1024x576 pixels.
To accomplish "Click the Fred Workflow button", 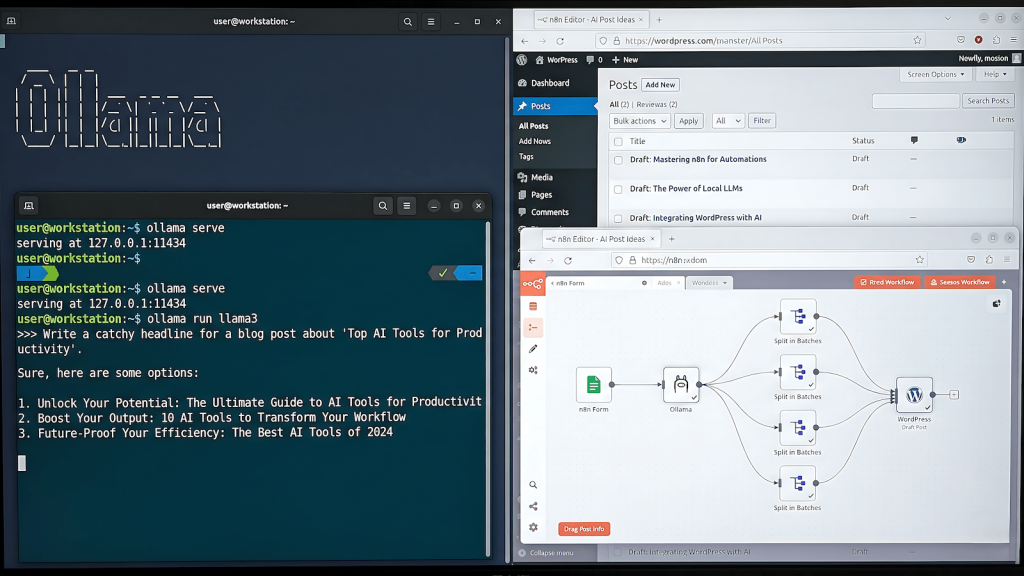I will (886, 282).
